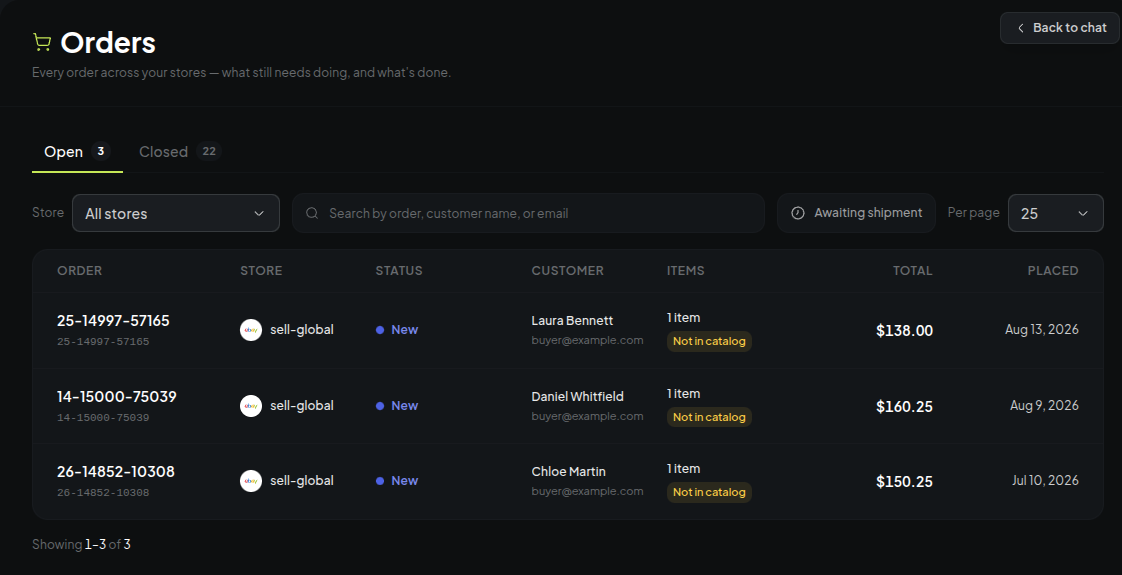Image resolution: width=1122 pixels, height=575 pixels.
Task: Open the All stores dropdown
Action: [x=175, y=213]
